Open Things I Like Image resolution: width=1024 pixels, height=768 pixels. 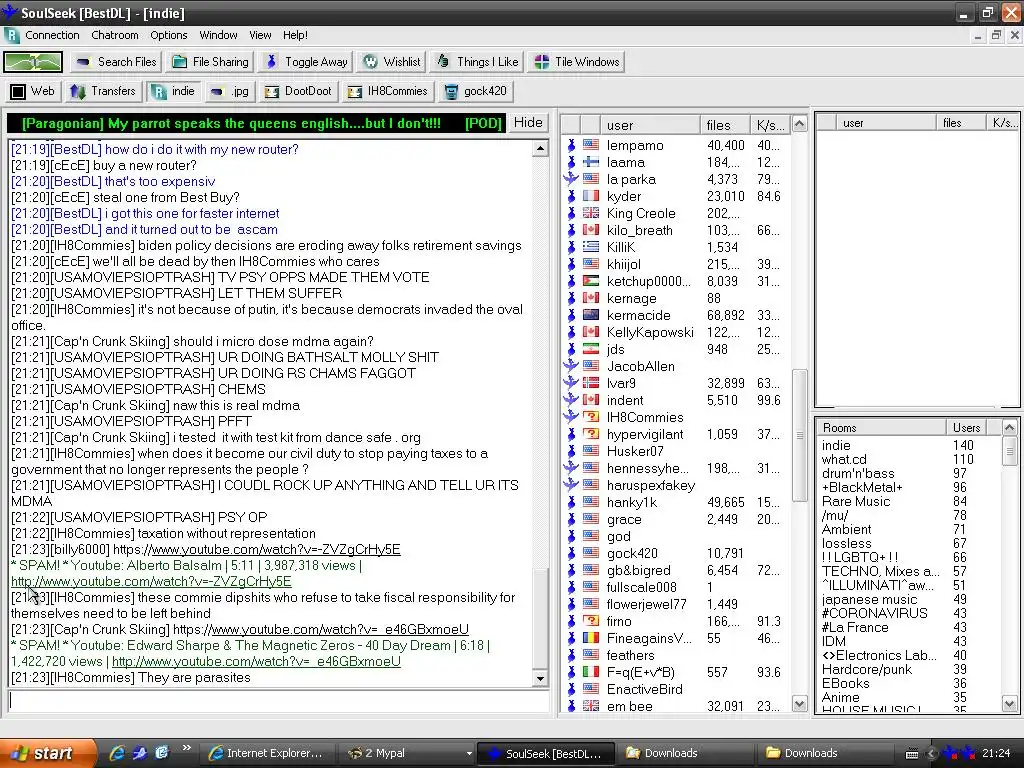click(x=477, y=62)
